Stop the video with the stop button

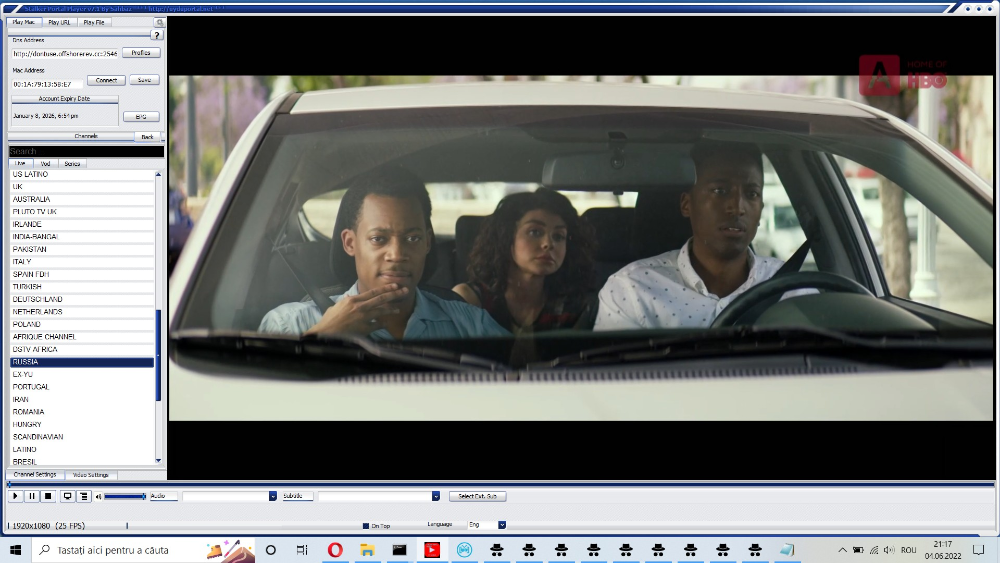[x=48, y=496]
